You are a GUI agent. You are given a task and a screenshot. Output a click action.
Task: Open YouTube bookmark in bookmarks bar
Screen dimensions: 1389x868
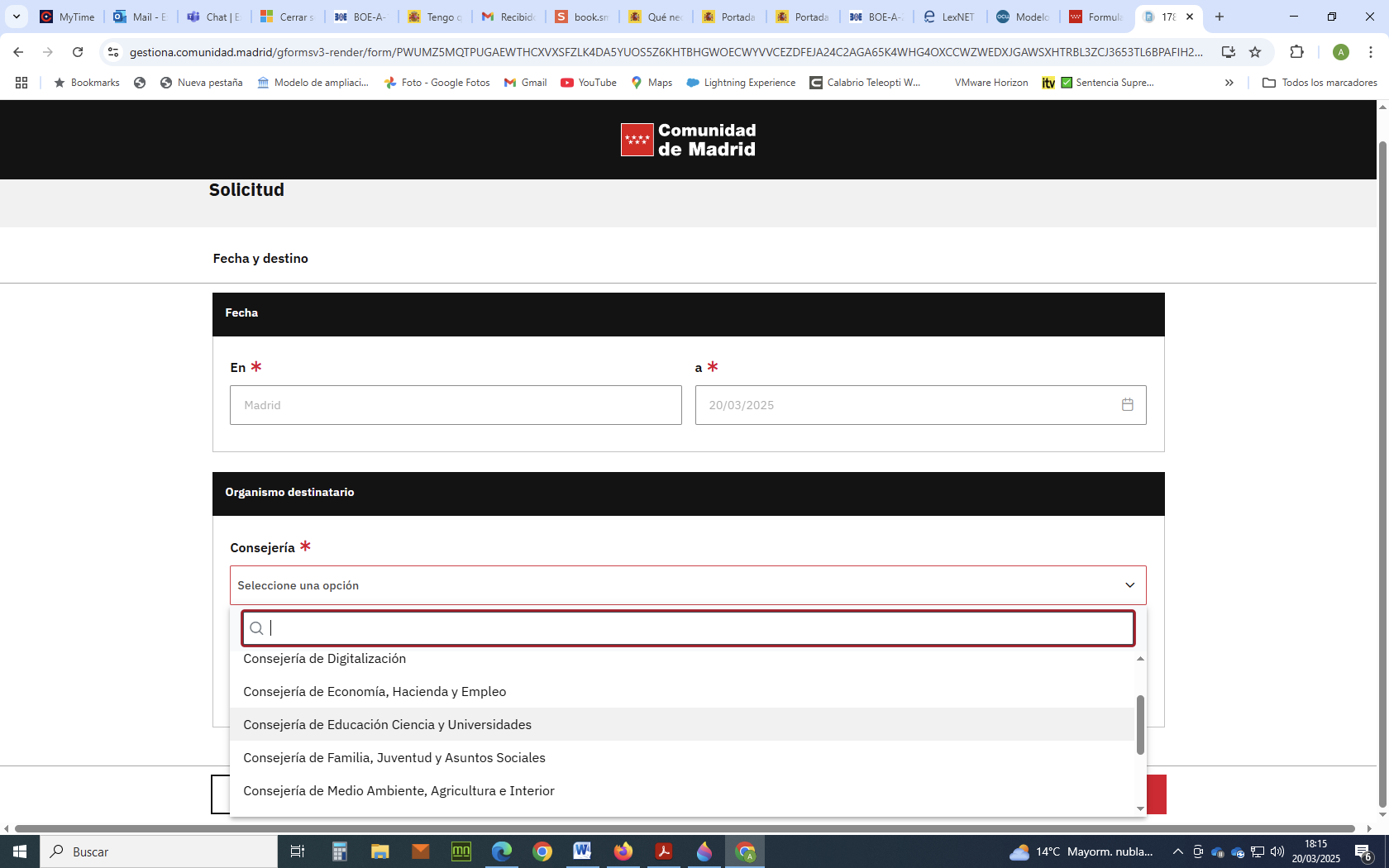coord(589,83)
